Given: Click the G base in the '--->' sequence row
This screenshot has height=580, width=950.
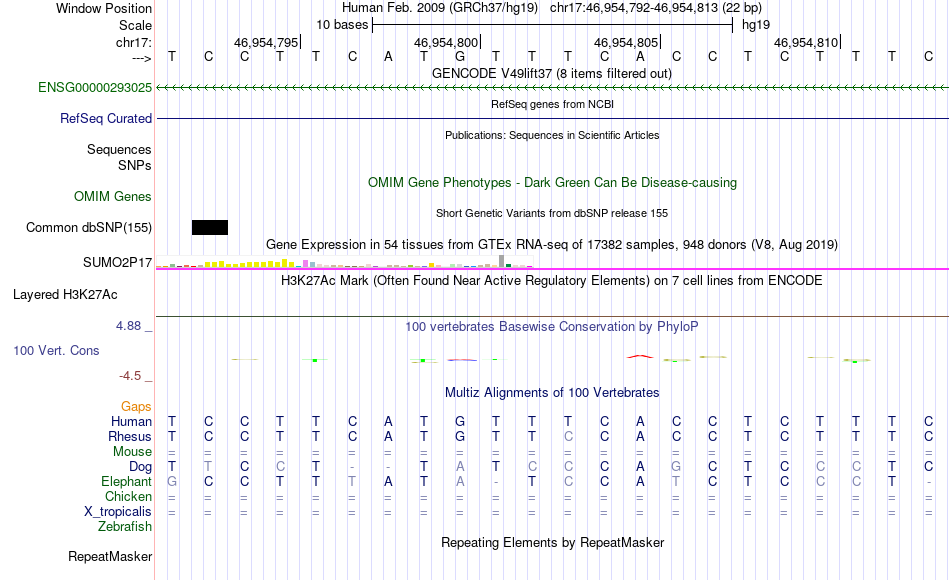Looking at the screenshot, I should tap(460, 56).
